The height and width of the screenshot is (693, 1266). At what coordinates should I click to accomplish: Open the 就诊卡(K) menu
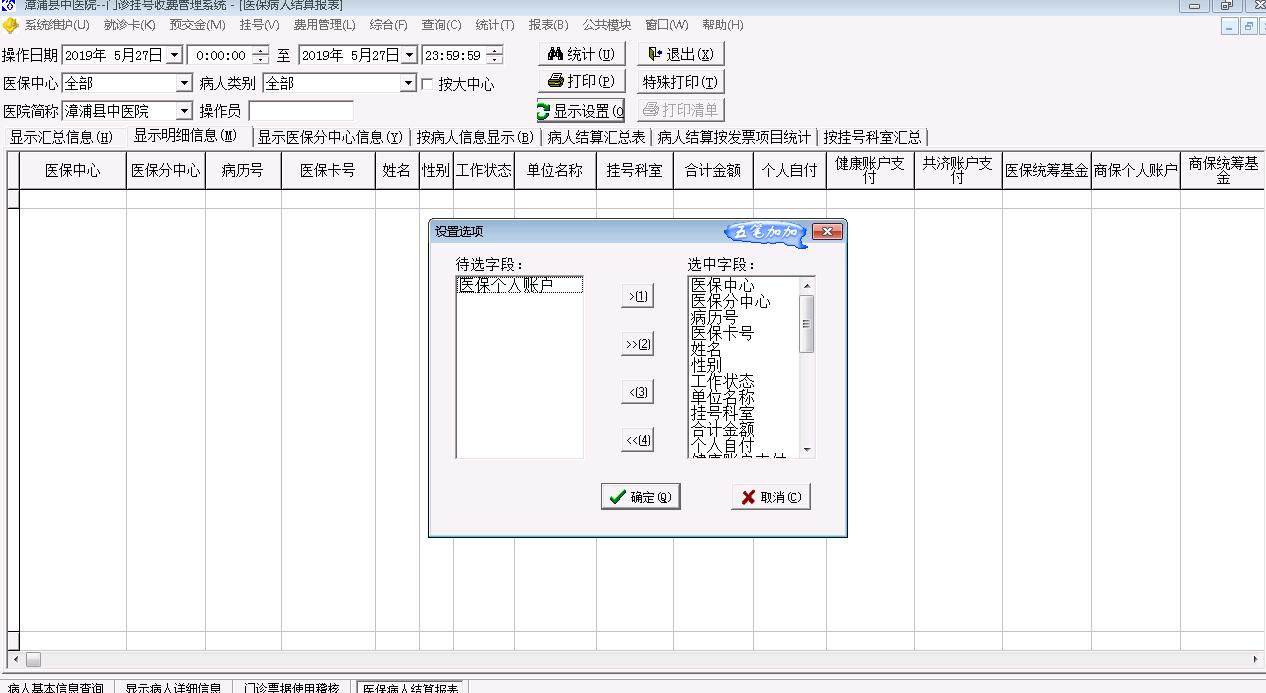130,25
